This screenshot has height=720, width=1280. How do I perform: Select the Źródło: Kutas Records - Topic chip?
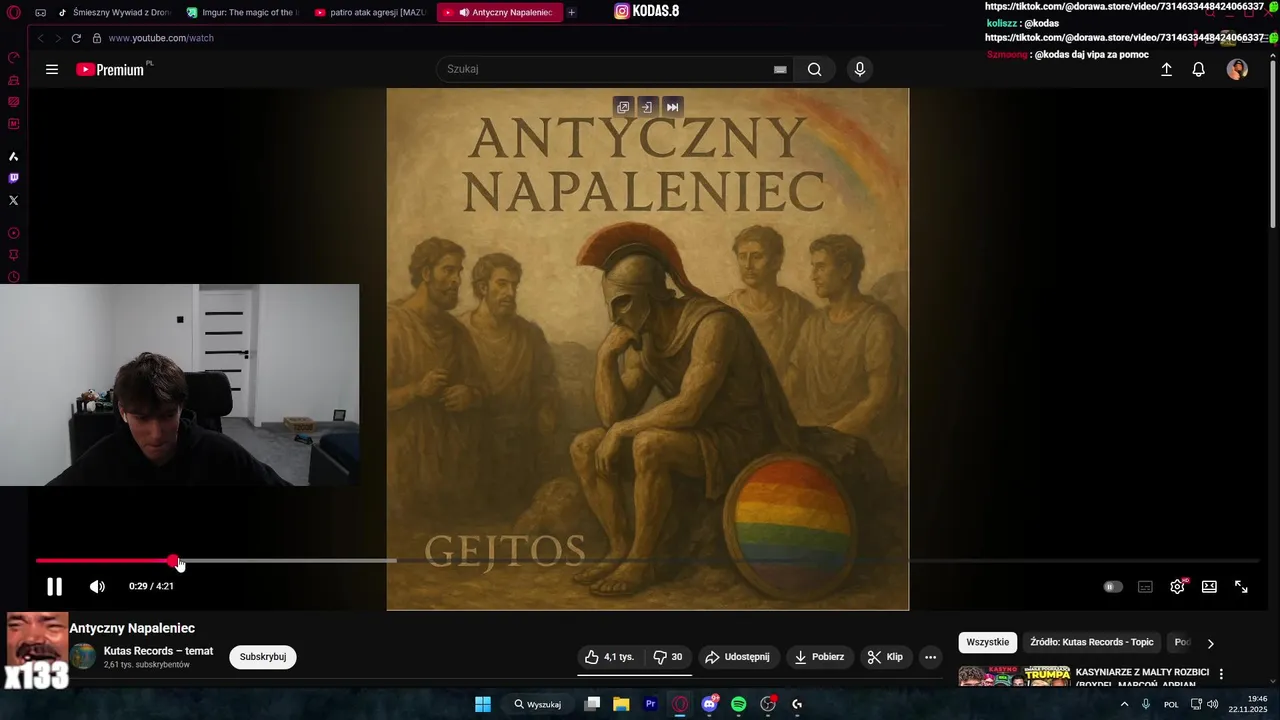pyautogui.click(x=1091, y=642)
